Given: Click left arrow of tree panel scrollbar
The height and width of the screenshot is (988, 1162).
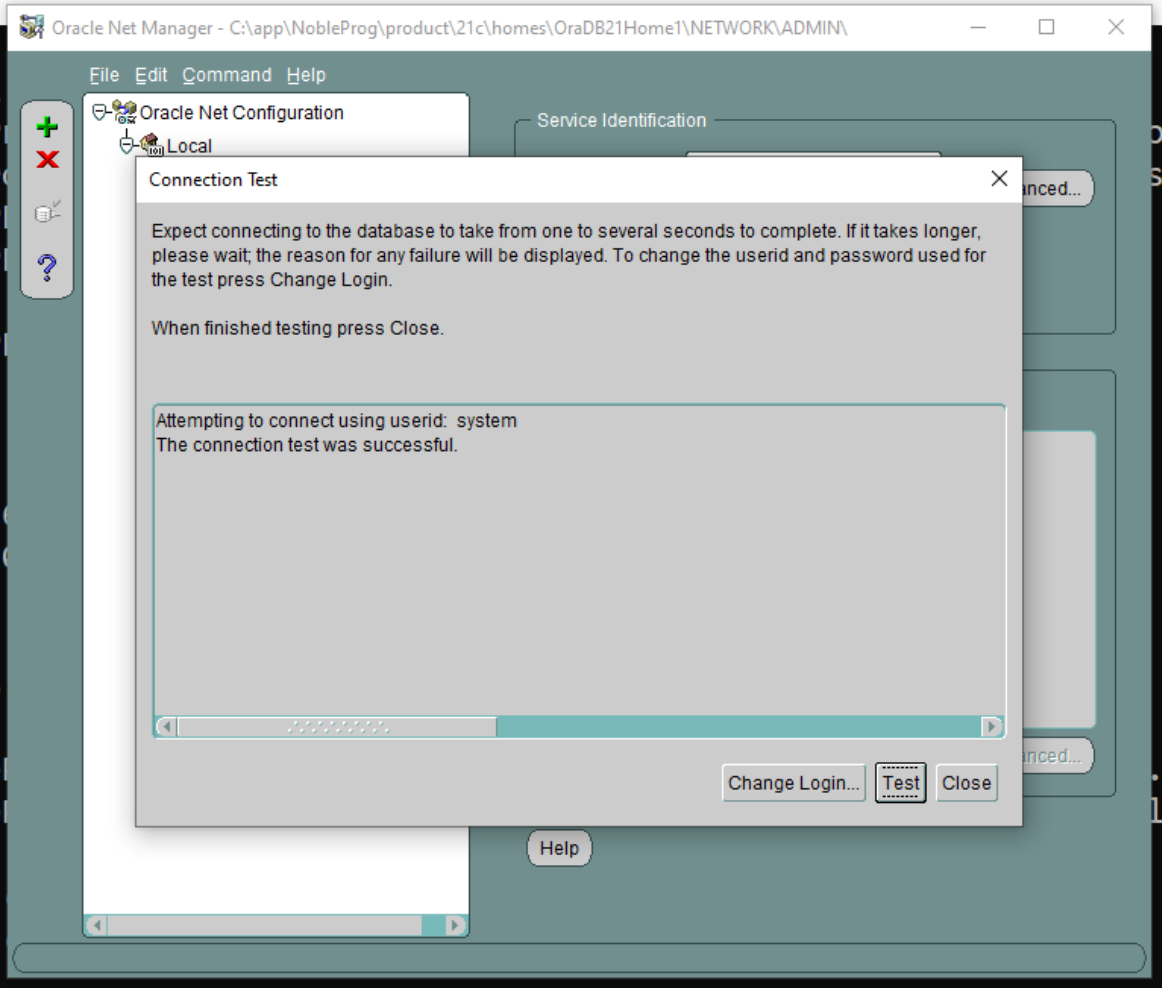Looking at the screenshot, I should [x=96, y=925].
